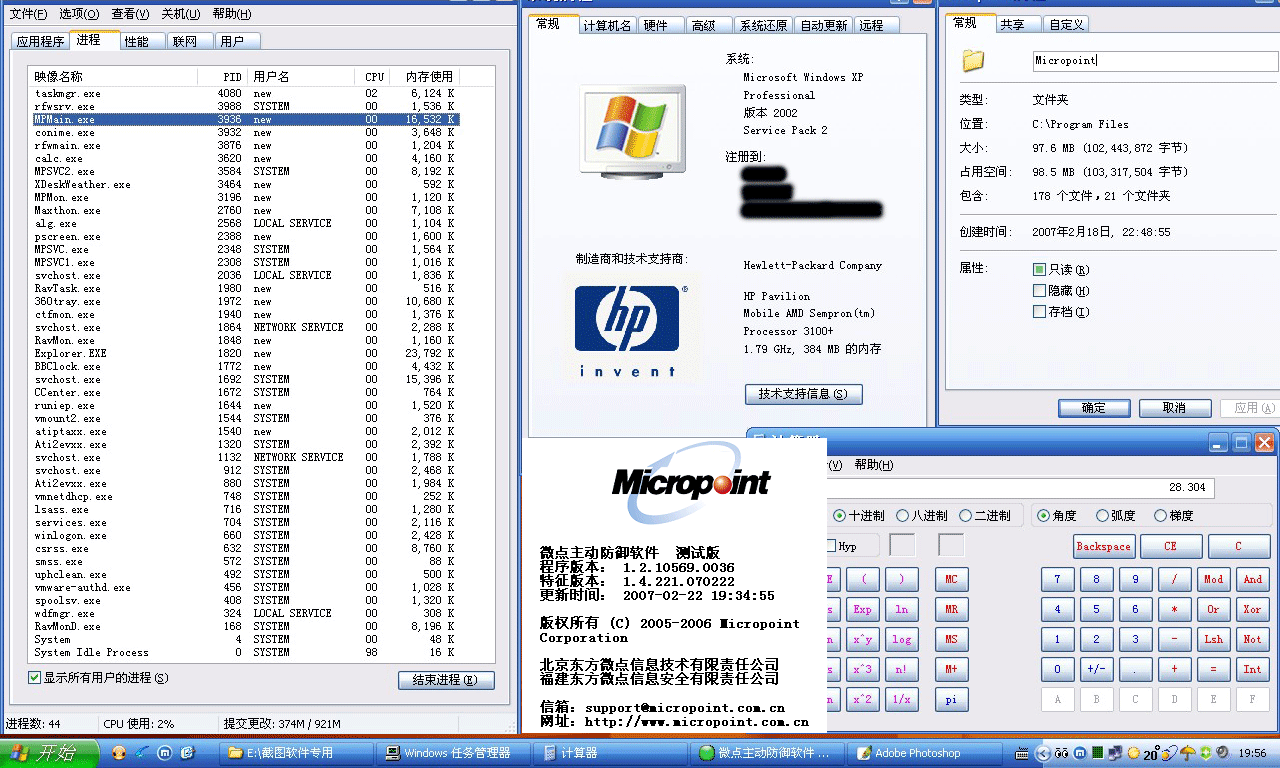Click the calculator Mod button
Image resolution: width=1280 pixels, height=768 pixels.
[x=1213, y=579]
